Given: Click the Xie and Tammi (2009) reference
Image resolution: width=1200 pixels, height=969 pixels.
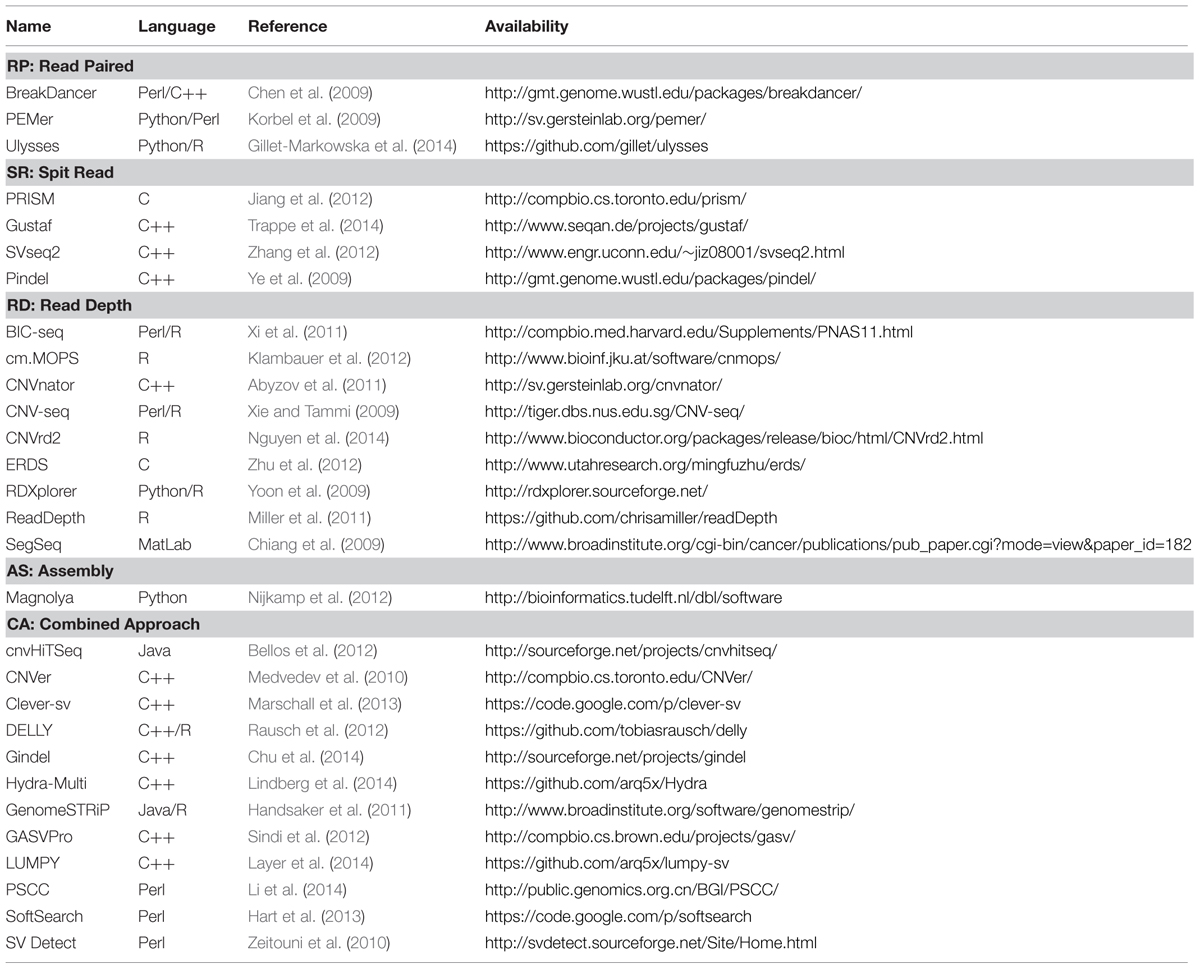Looking at the screenshot, I should click(x=322, y=411).
